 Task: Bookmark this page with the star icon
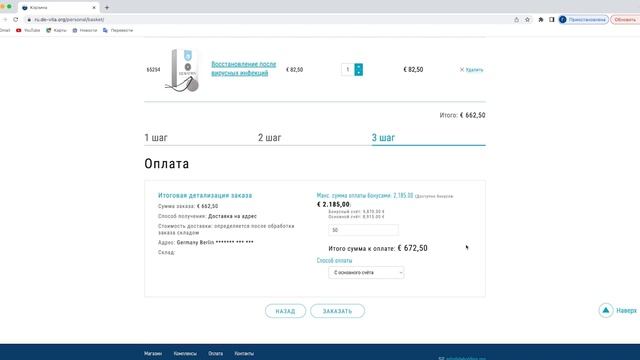[x=527, y=20]
